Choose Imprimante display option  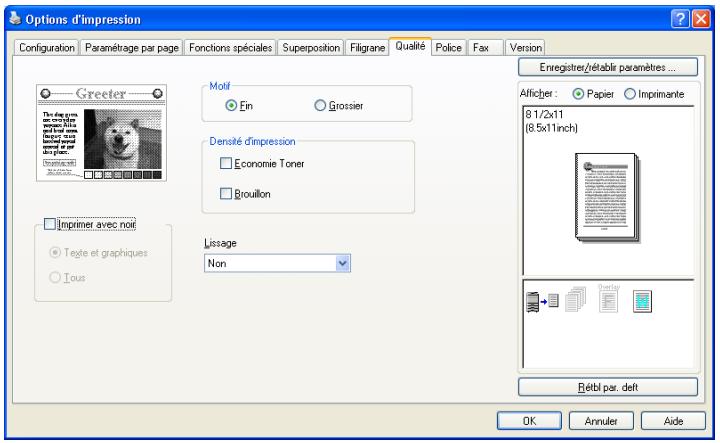[654, 94]
